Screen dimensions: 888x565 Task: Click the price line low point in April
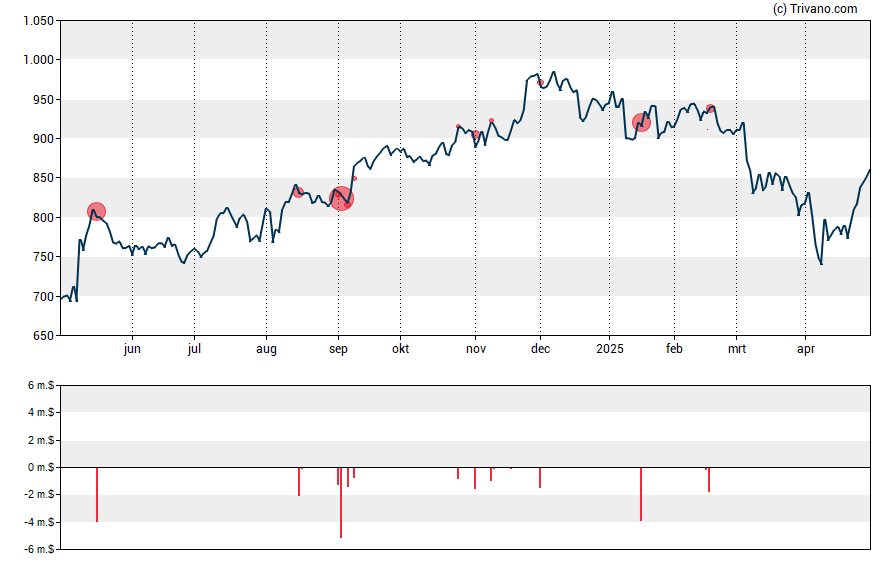(x=821, y=264)
